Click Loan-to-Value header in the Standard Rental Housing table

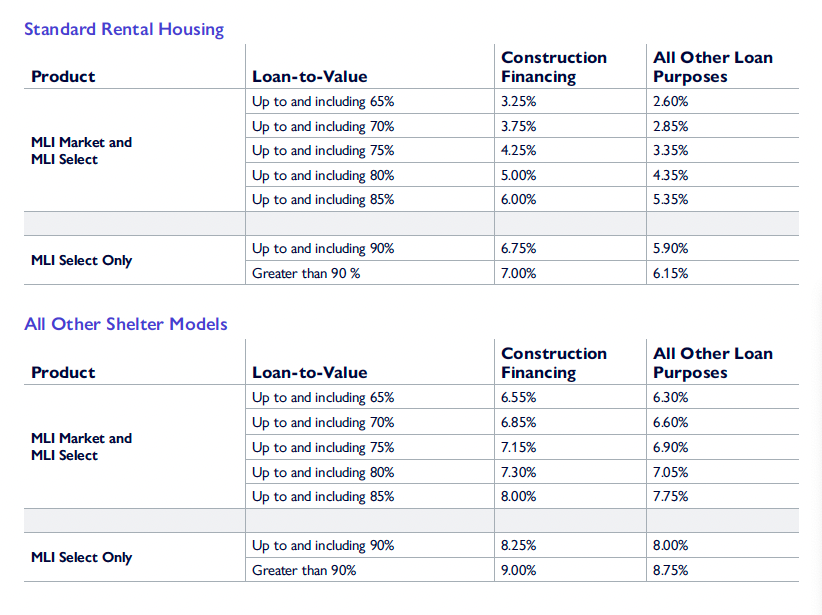310,77
